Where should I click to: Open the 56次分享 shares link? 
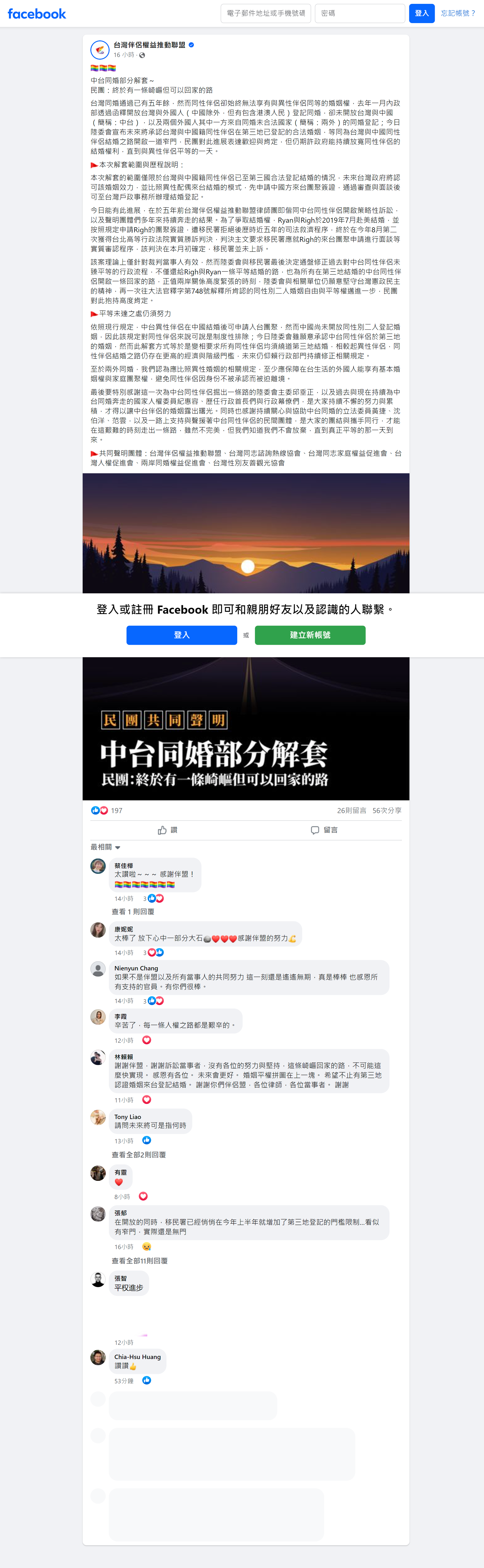[387, 811]
